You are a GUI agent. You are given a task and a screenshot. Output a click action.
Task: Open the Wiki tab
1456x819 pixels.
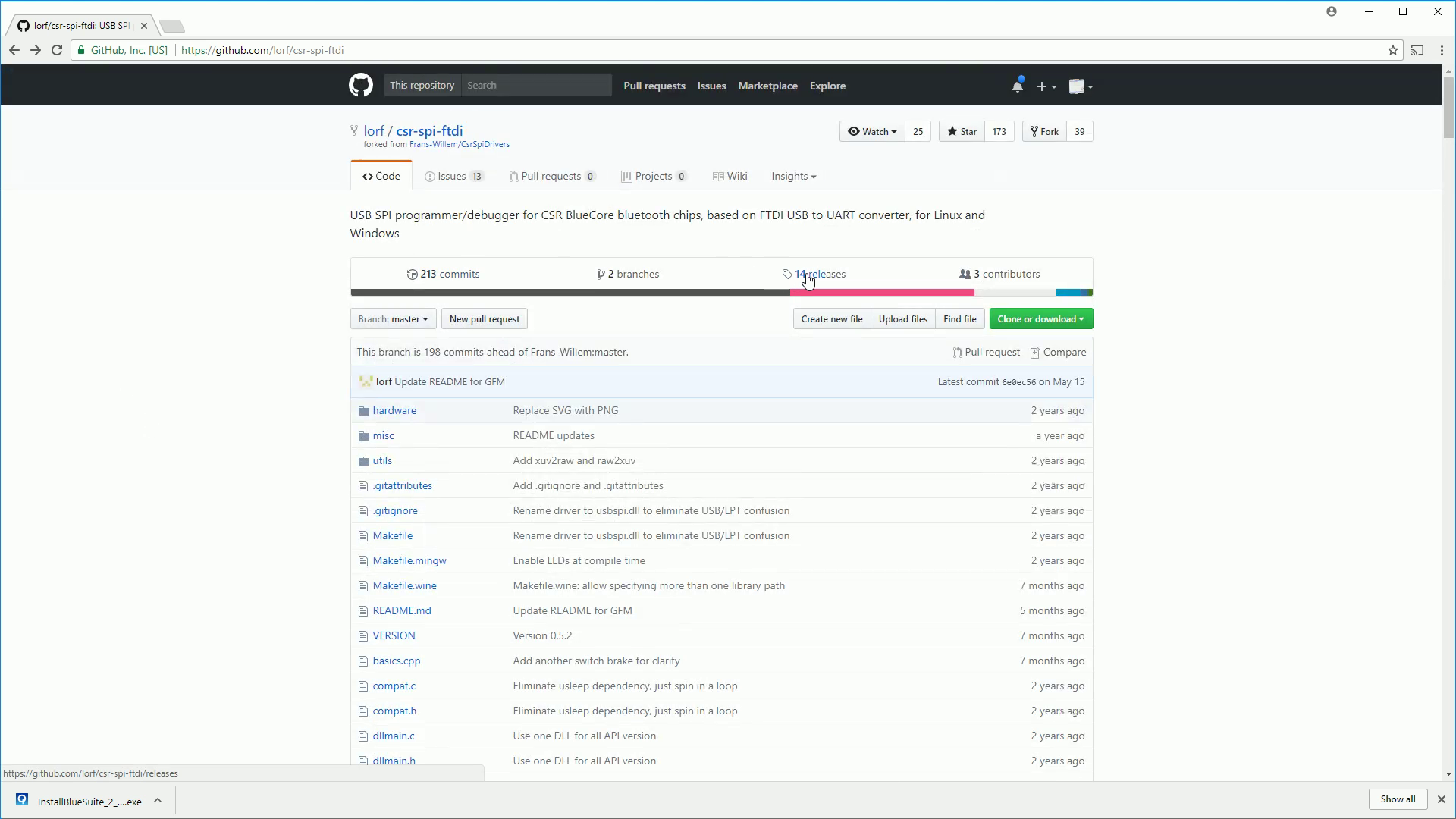point(730,176)
